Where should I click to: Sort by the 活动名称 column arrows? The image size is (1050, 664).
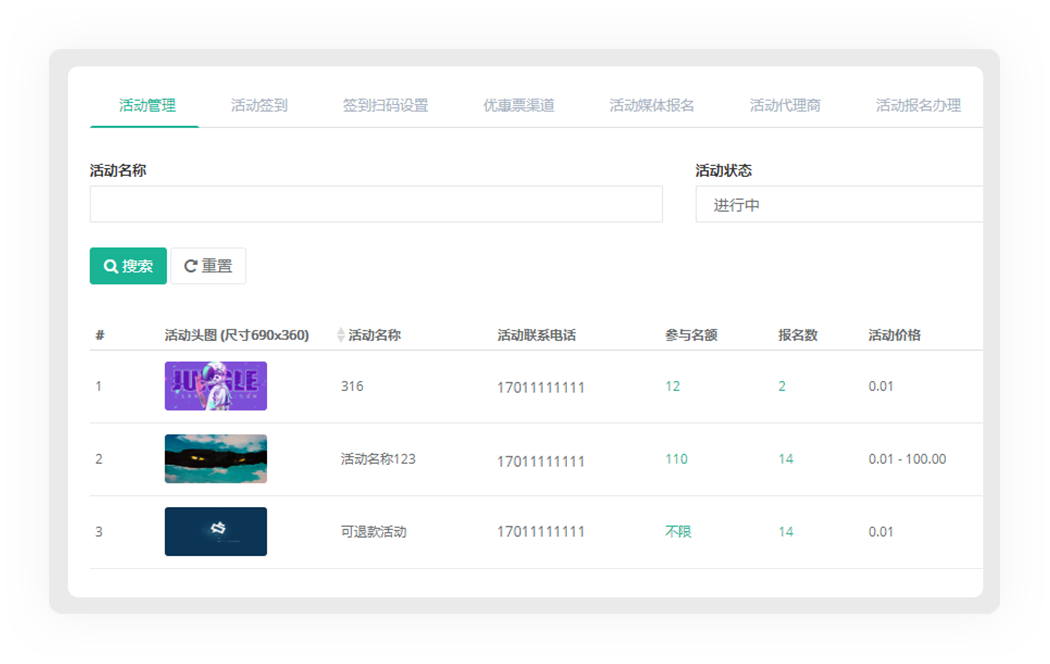coord(341,335)
